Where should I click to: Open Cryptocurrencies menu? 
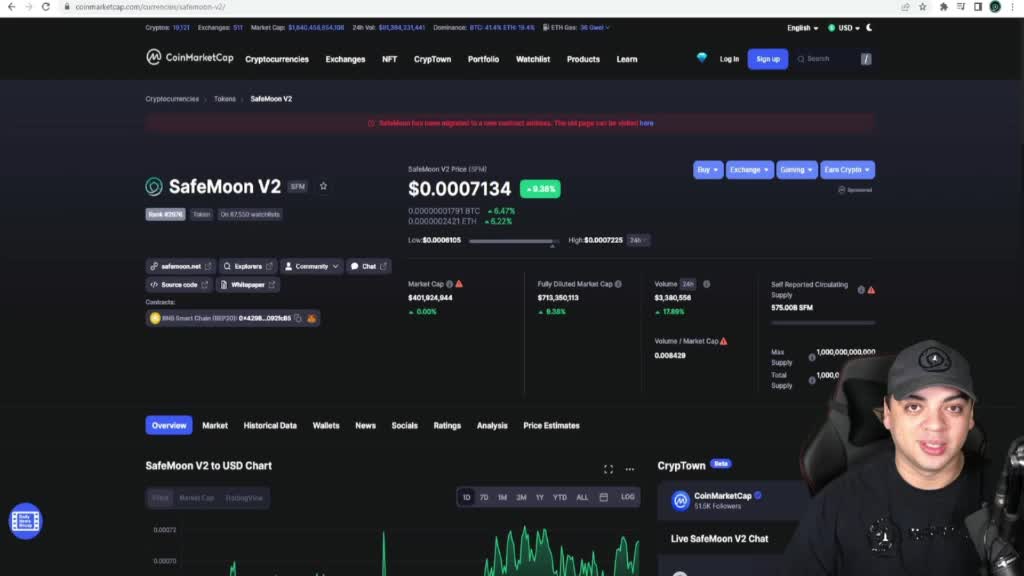point(277,59)
